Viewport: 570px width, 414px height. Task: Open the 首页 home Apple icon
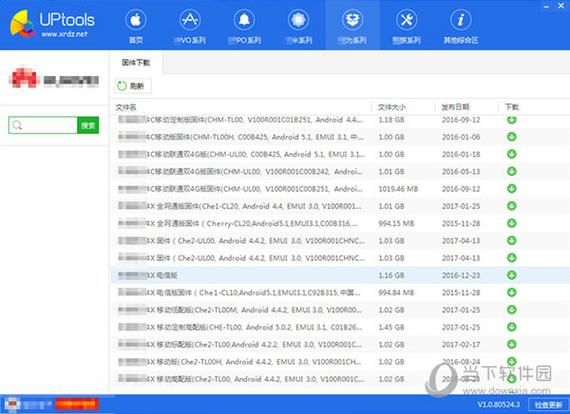[136, 20]
